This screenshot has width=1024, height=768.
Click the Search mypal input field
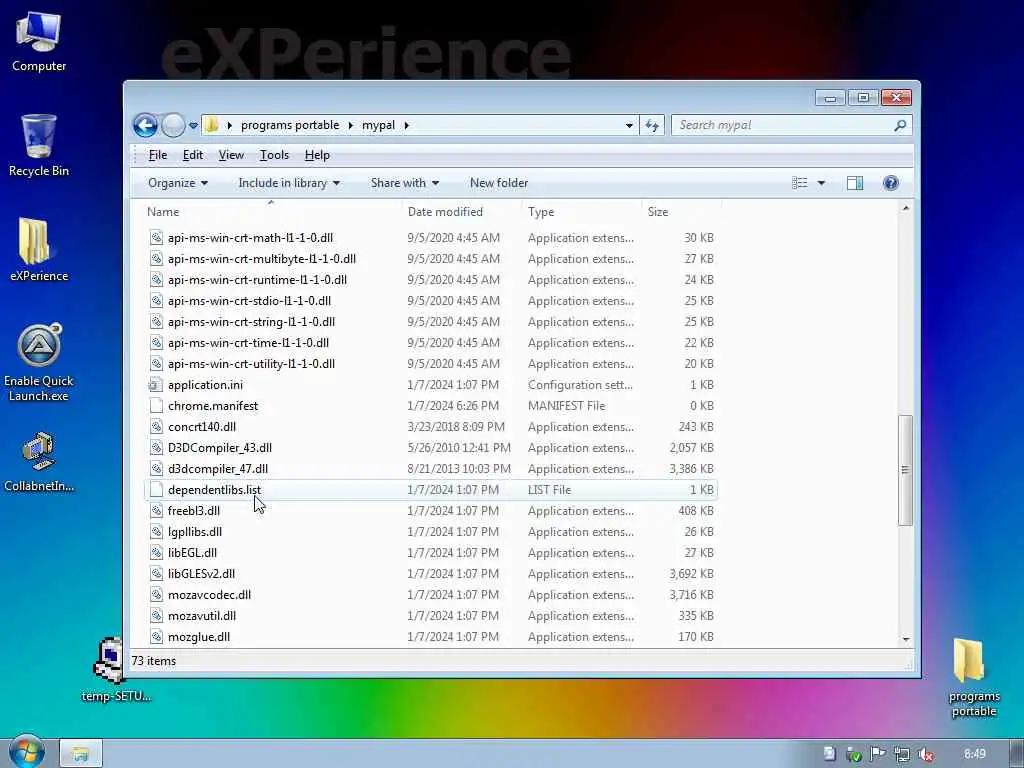click(x=784, y=125)
